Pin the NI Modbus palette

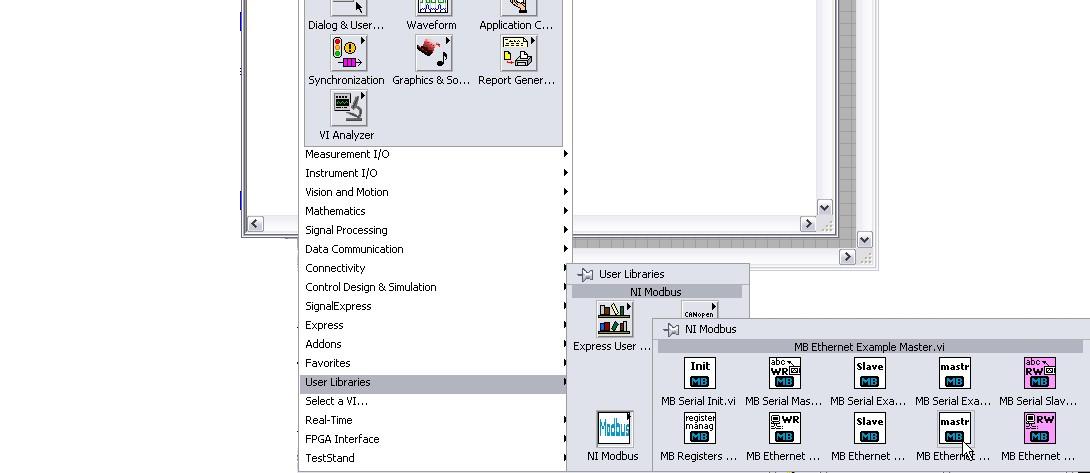point(671,329)
